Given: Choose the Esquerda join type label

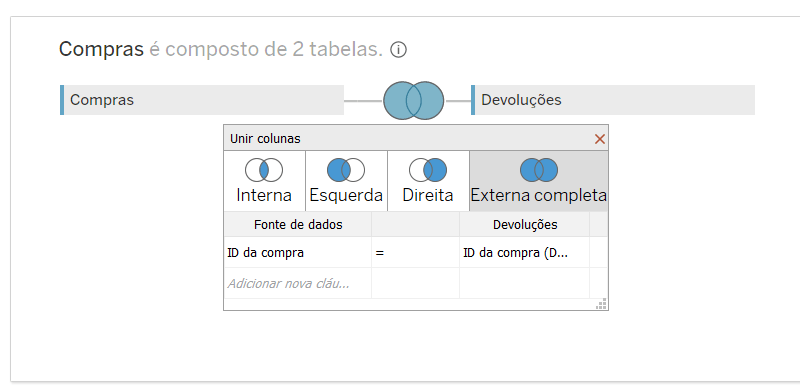Looking at the screenshot, I should [346, 195].
